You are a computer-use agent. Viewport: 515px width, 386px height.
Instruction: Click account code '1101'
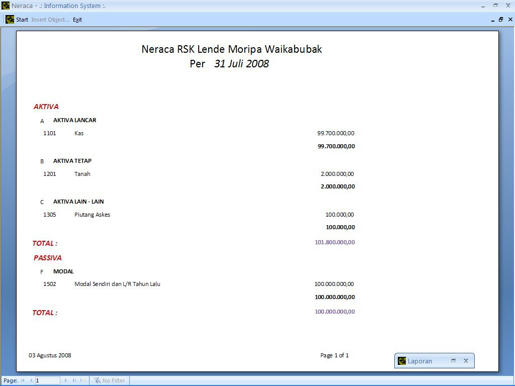(x=50, y=133)
